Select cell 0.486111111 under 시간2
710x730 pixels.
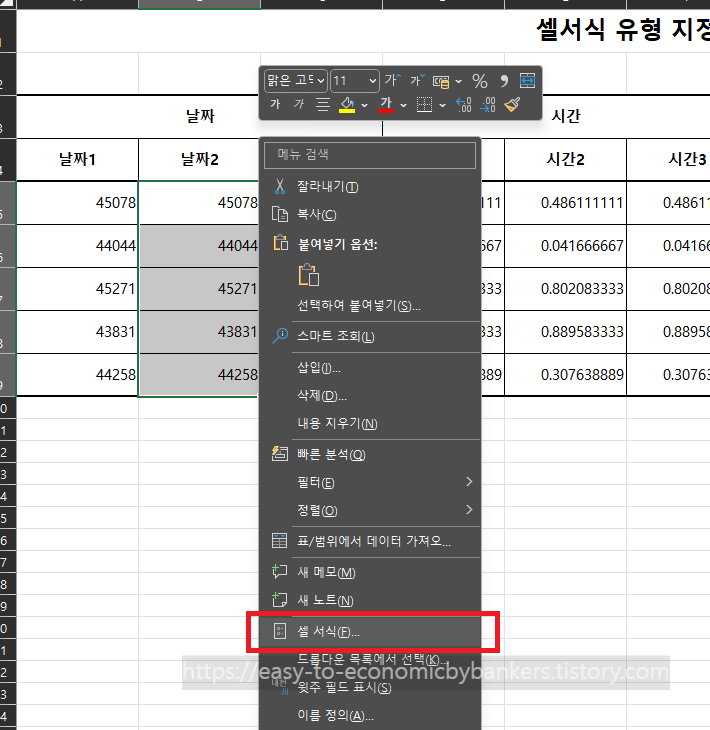pos(565,203)
